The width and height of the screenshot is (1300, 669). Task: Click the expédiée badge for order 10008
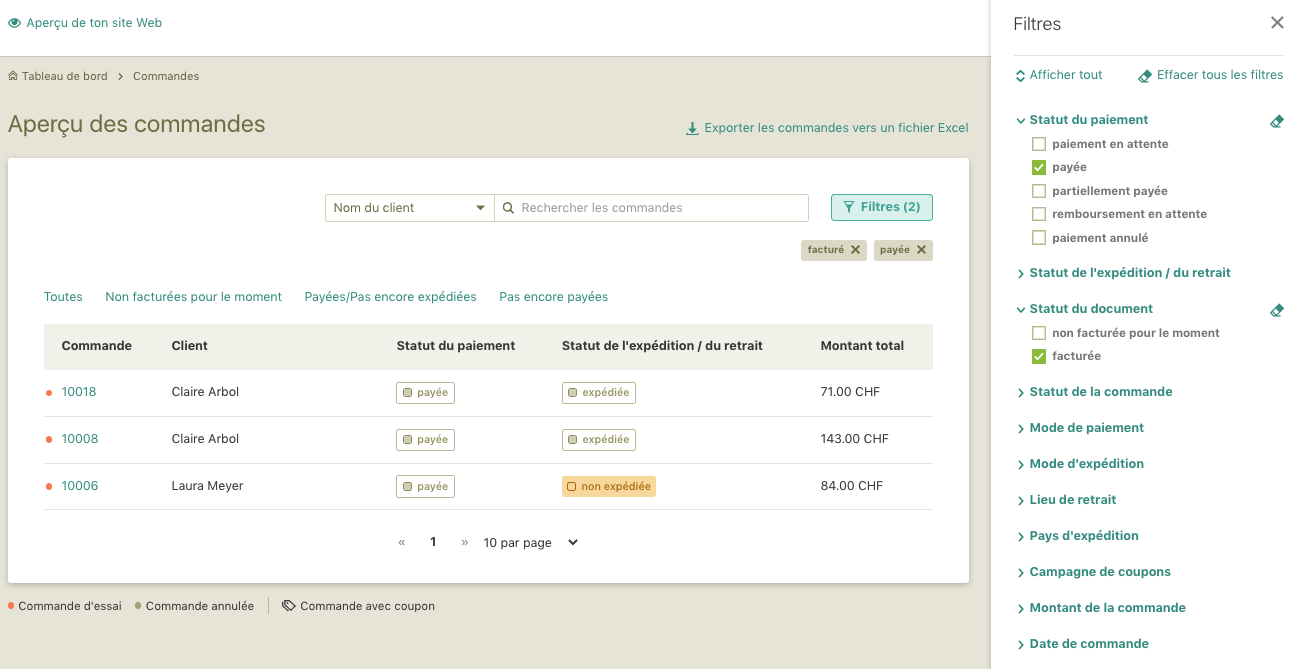[599, 440]
